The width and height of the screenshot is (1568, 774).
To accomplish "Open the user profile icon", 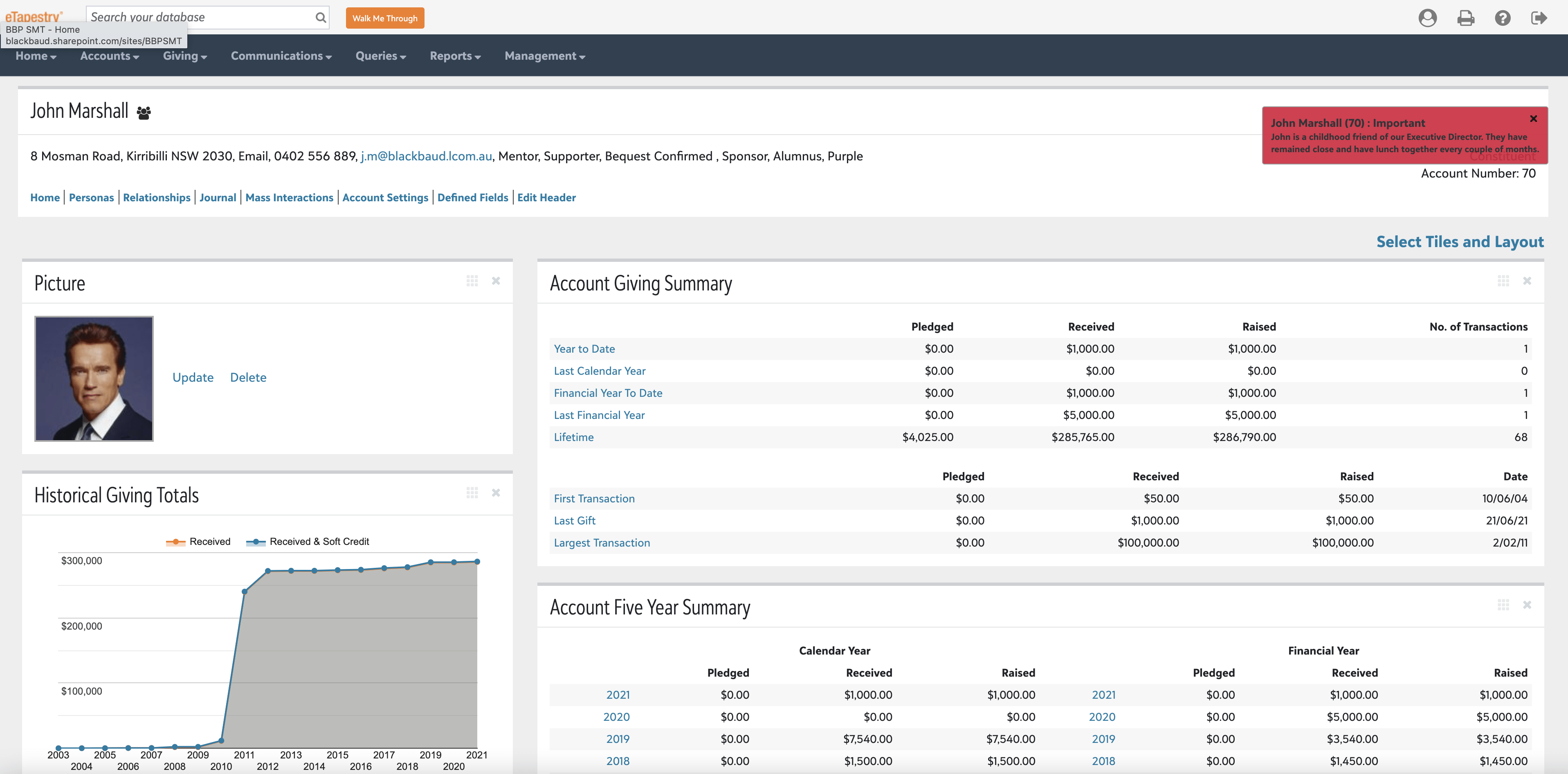I will coord(1427,18).
